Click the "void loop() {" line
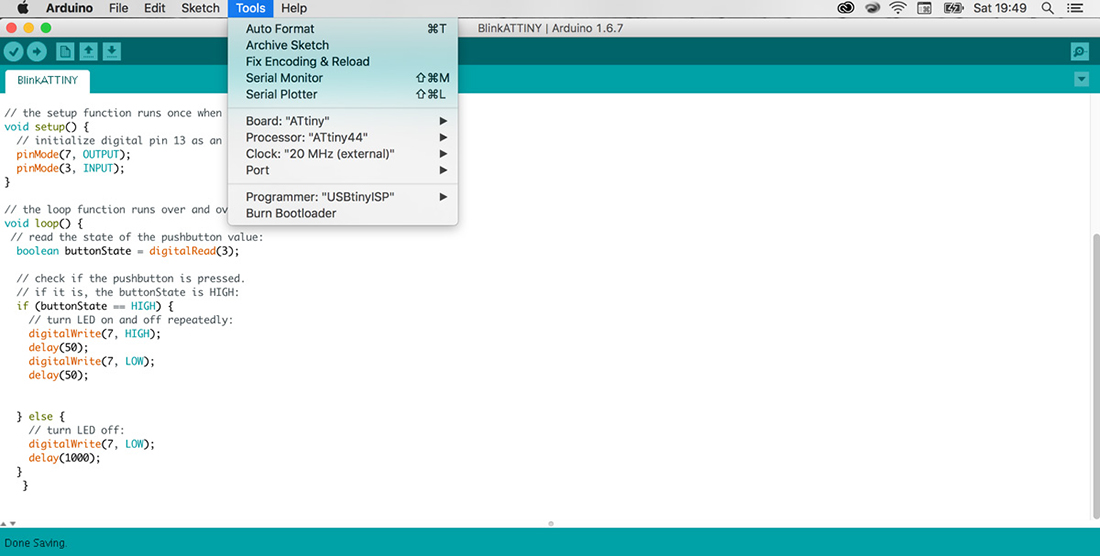 click(x=43, y=224)
